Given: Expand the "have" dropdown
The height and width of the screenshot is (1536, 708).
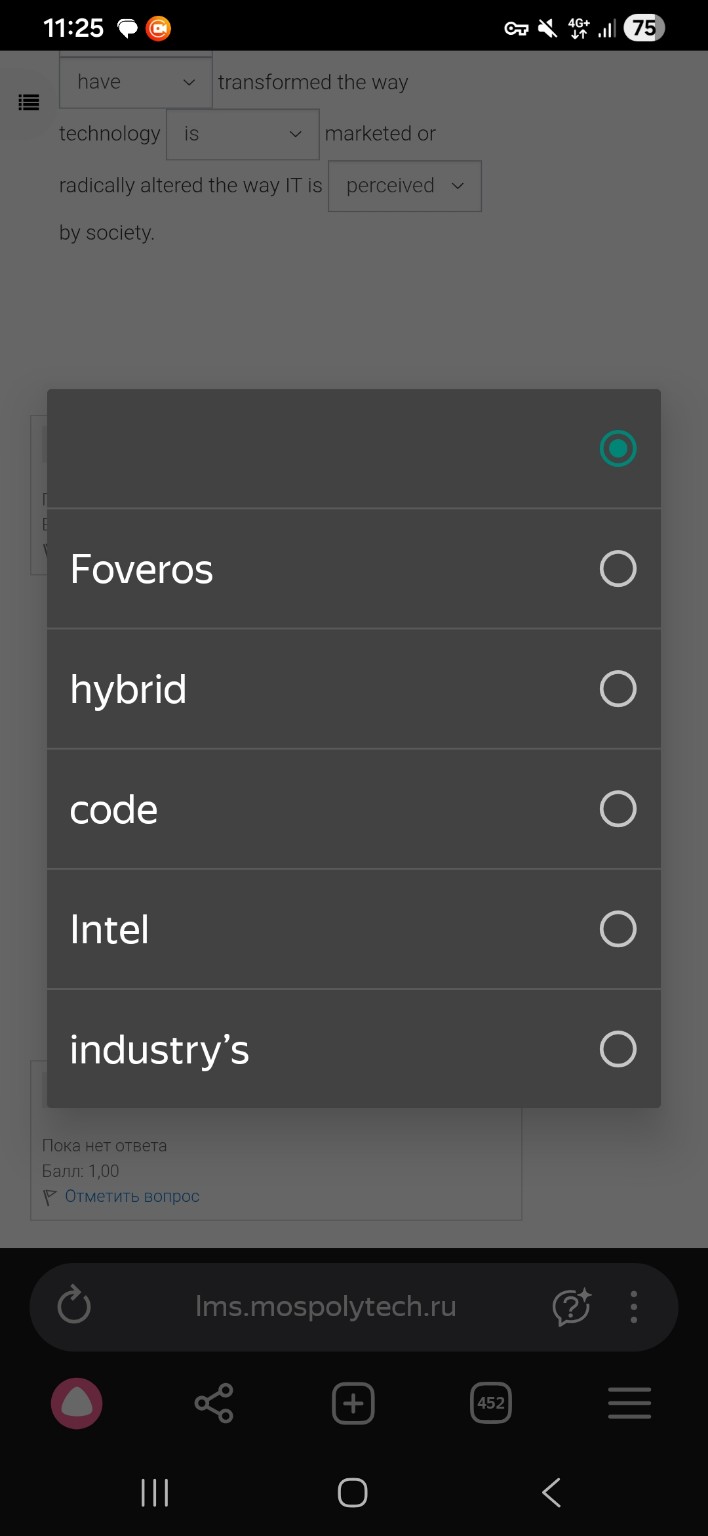Looking at the screenshot, I should point(136,82).
